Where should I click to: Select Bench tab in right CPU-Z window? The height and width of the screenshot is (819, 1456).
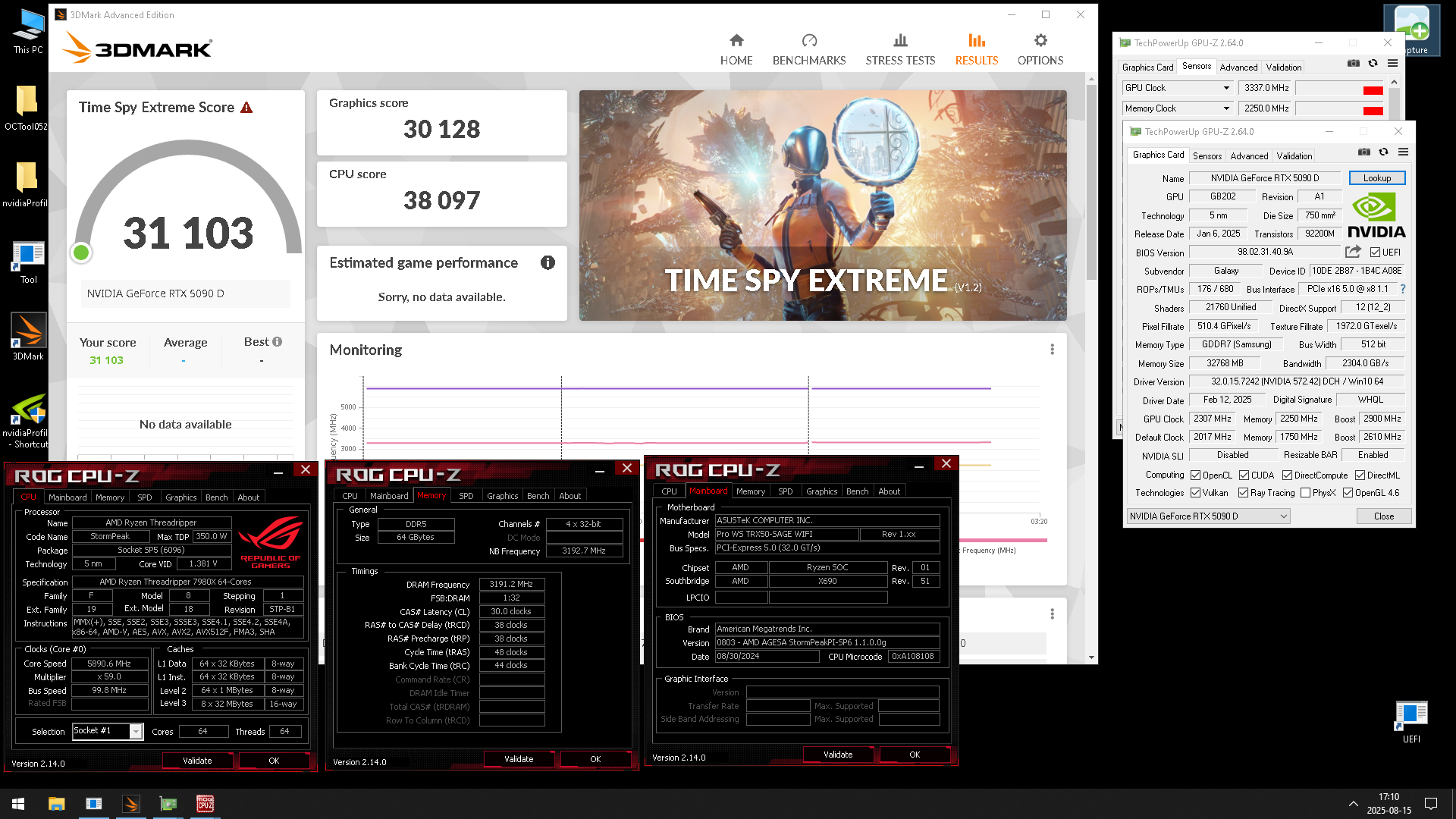click(857, 491)
